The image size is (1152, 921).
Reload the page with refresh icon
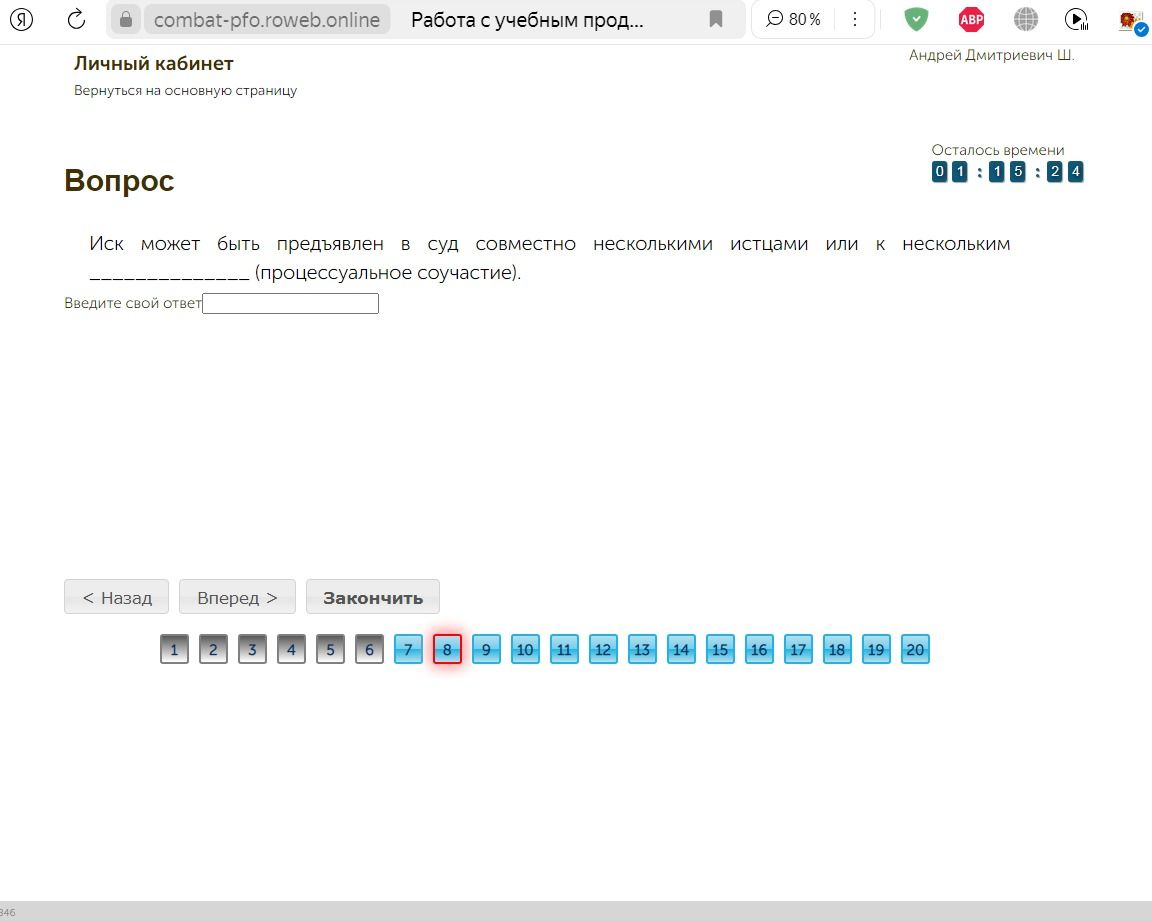coord(76,19)
